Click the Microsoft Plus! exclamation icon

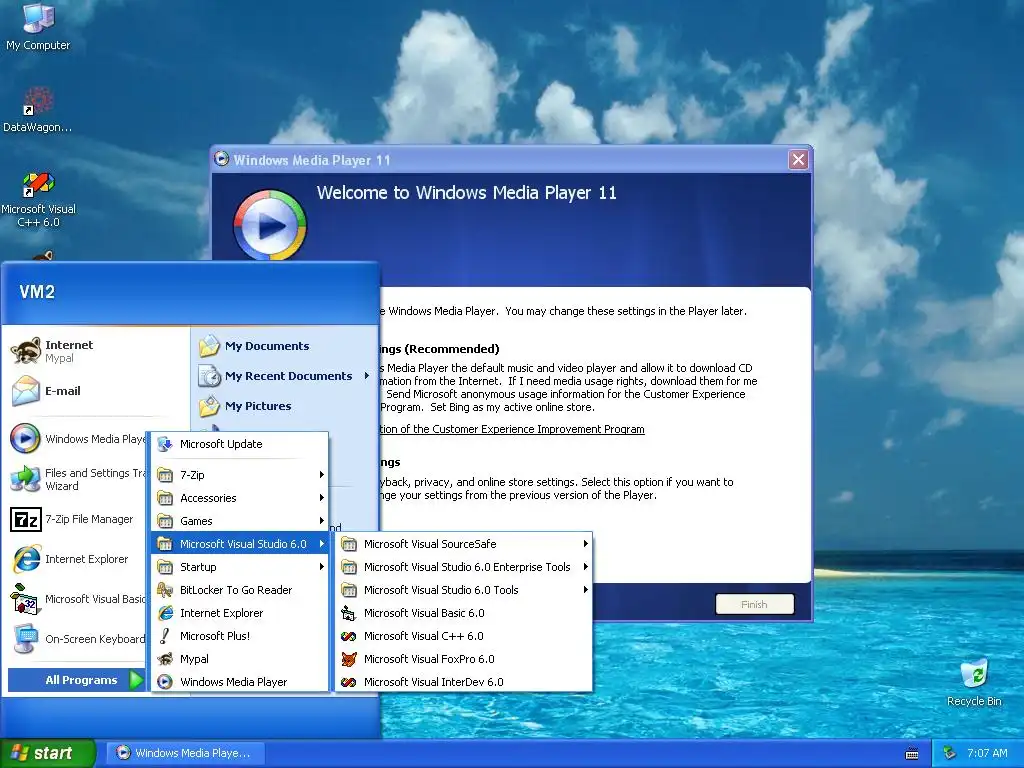point(165,635)
